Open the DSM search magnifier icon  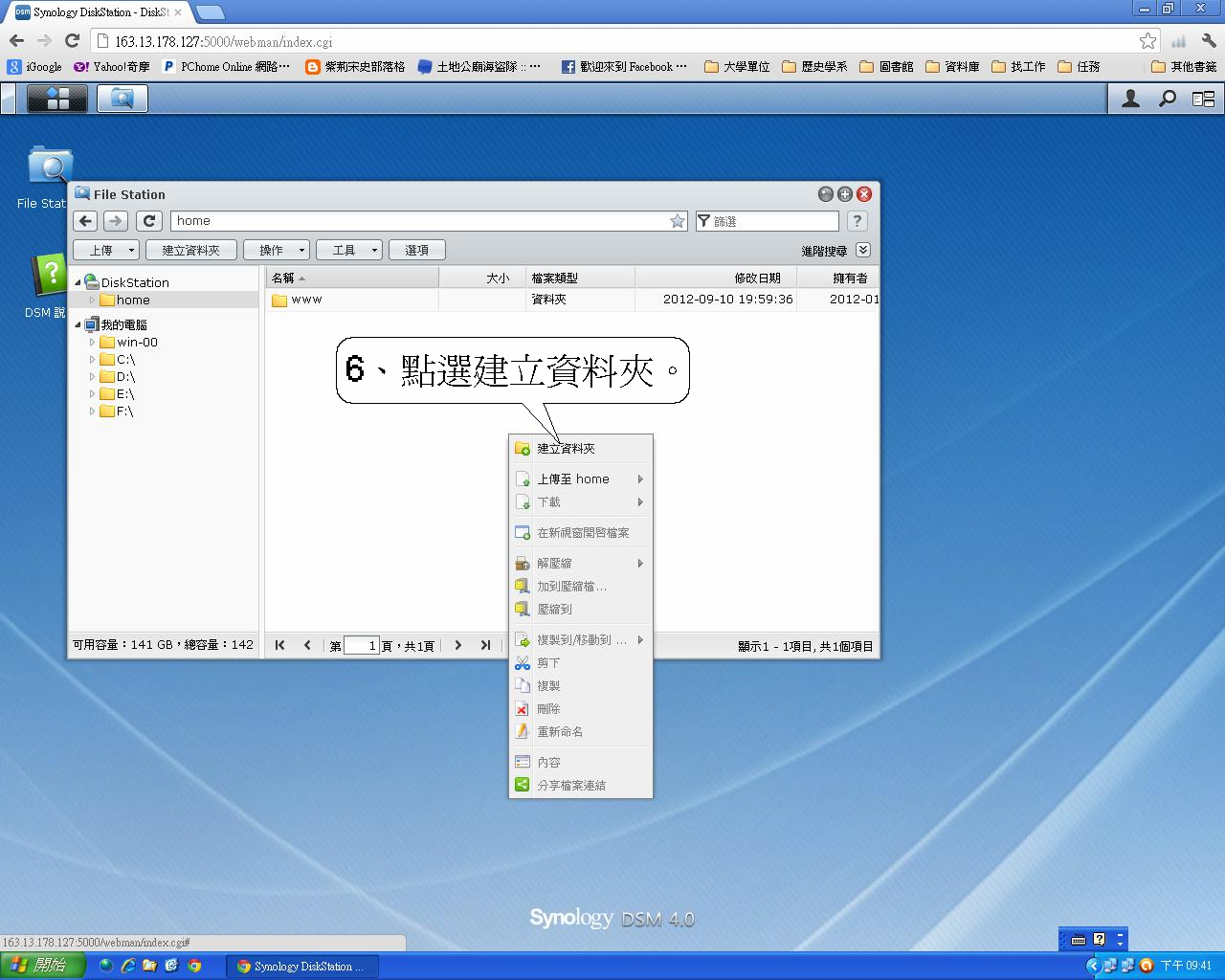point(1168,99)
